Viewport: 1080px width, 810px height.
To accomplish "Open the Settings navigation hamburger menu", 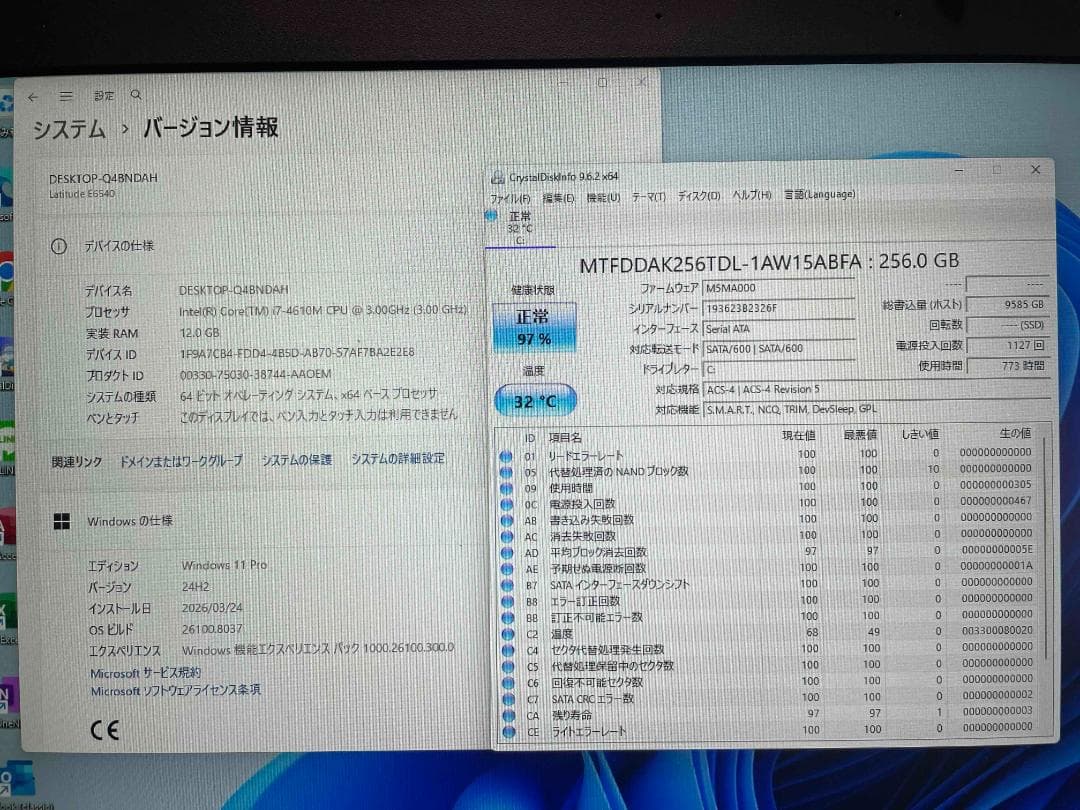I will (x=66, y=94).
